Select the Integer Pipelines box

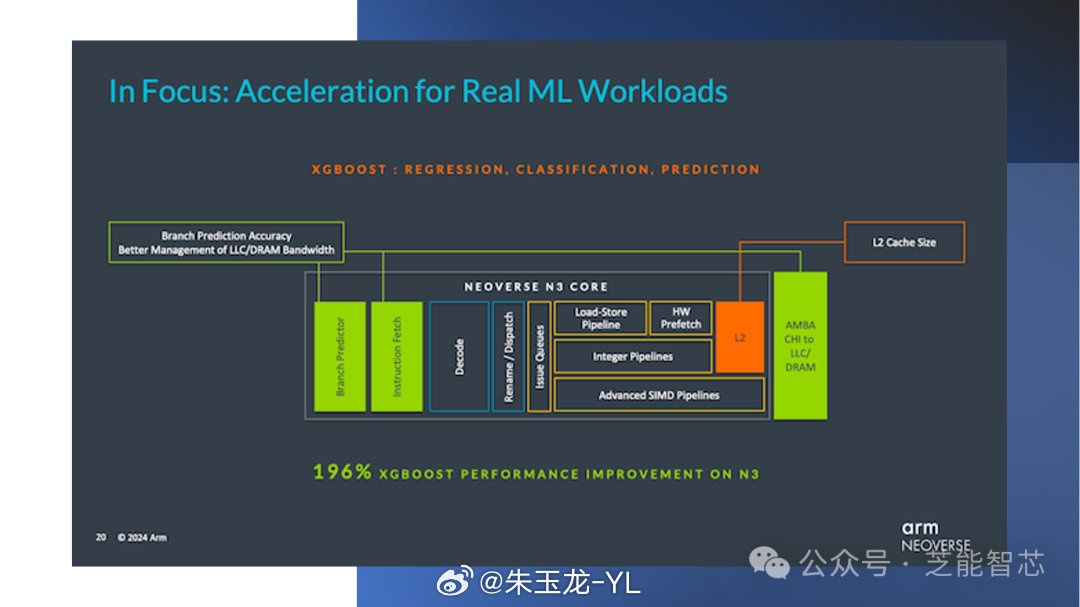(632, 356)
